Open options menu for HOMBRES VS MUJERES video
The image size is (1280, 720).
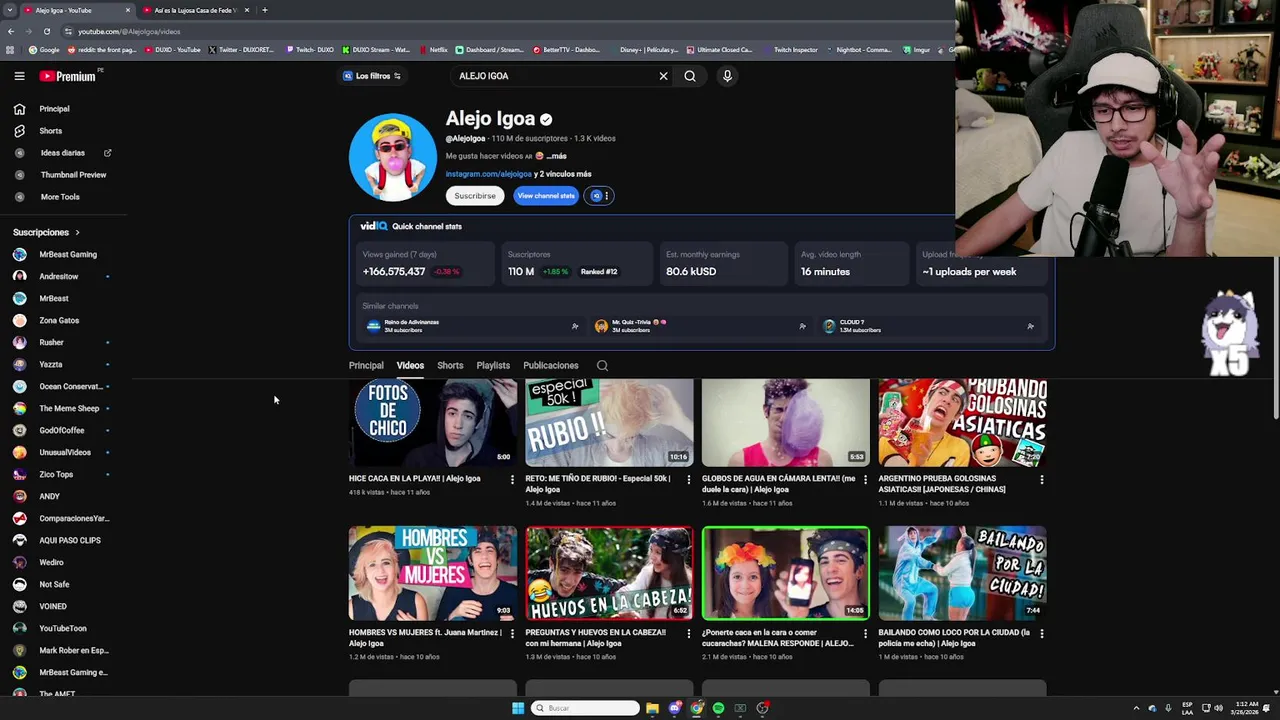pos(512,634)
